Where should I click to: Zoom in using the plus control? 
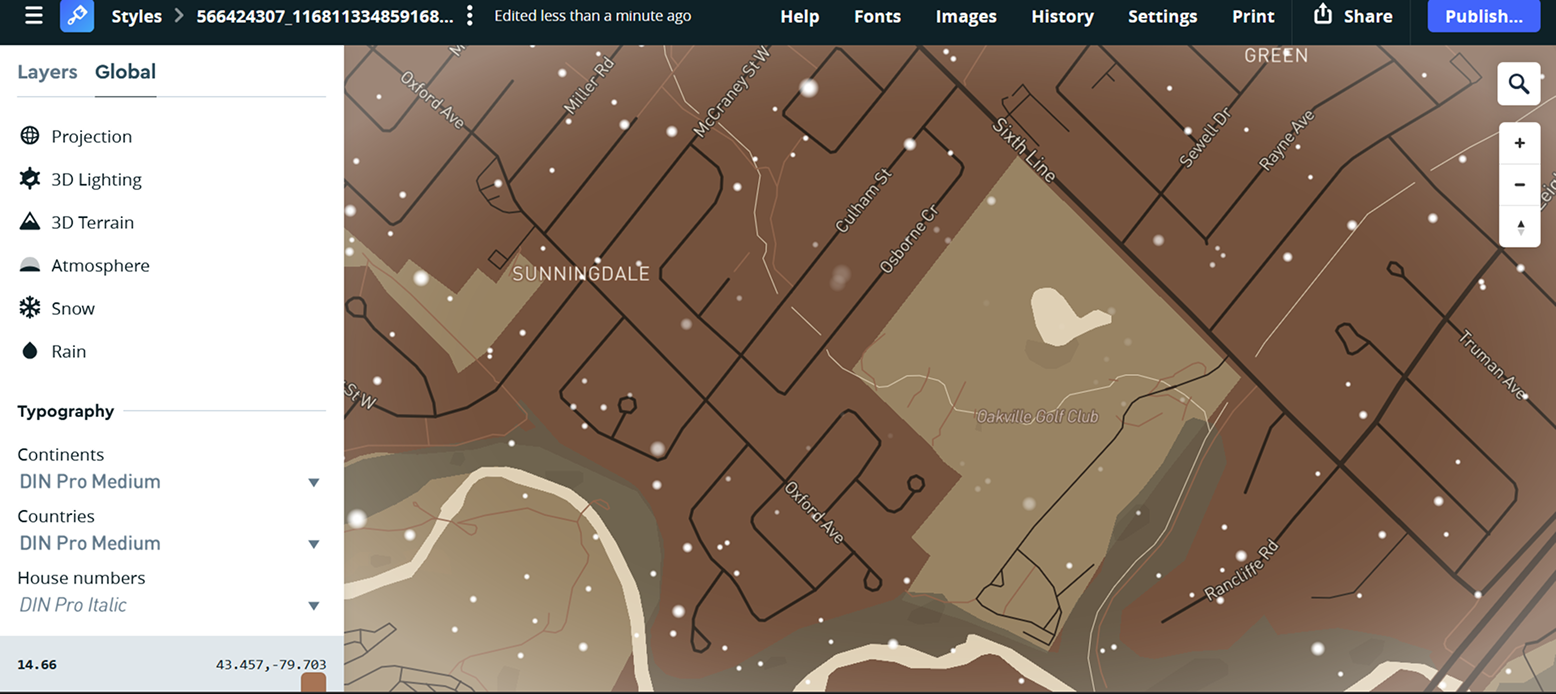[1519, 143]
